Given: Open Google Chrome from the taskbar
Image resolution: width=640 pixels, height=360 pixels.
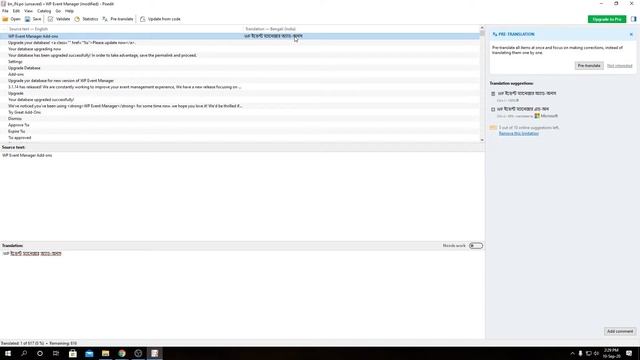Looking at the screenshot, I should click(122, 353).
